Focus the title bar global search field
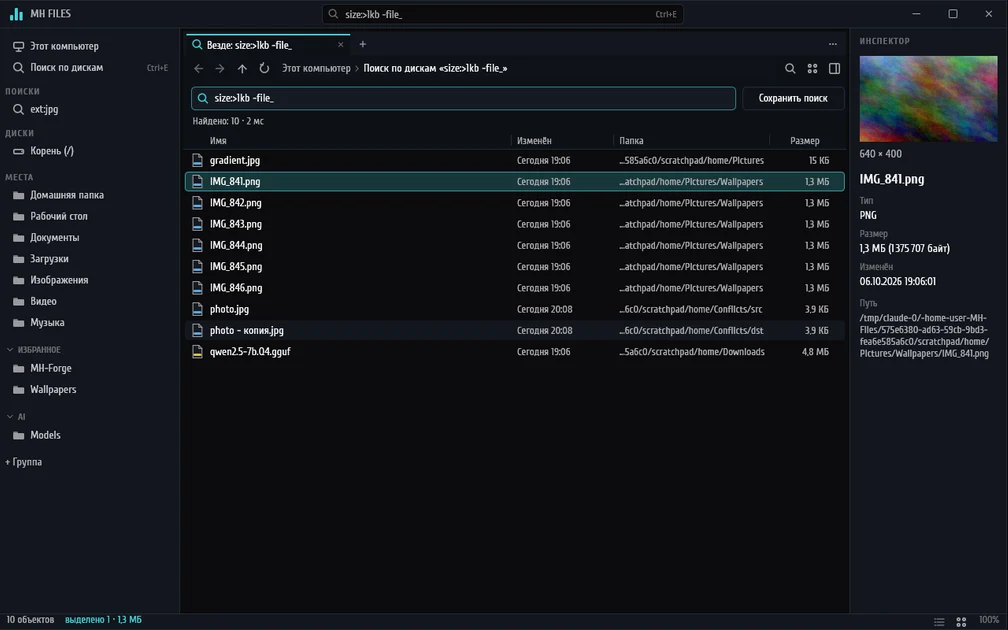This screenshot has height=630, width=1008. [503, 14]
